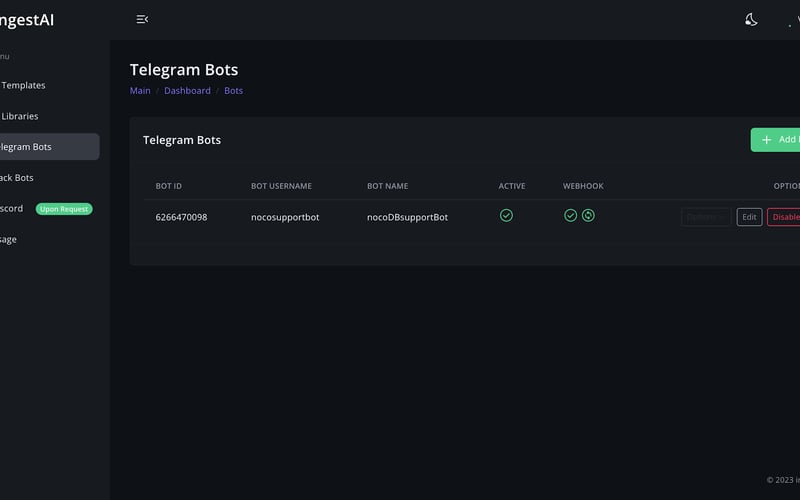Click the ACTIVE column header
The width and height of the screenshot is (800, 500).
coord(512,186)
